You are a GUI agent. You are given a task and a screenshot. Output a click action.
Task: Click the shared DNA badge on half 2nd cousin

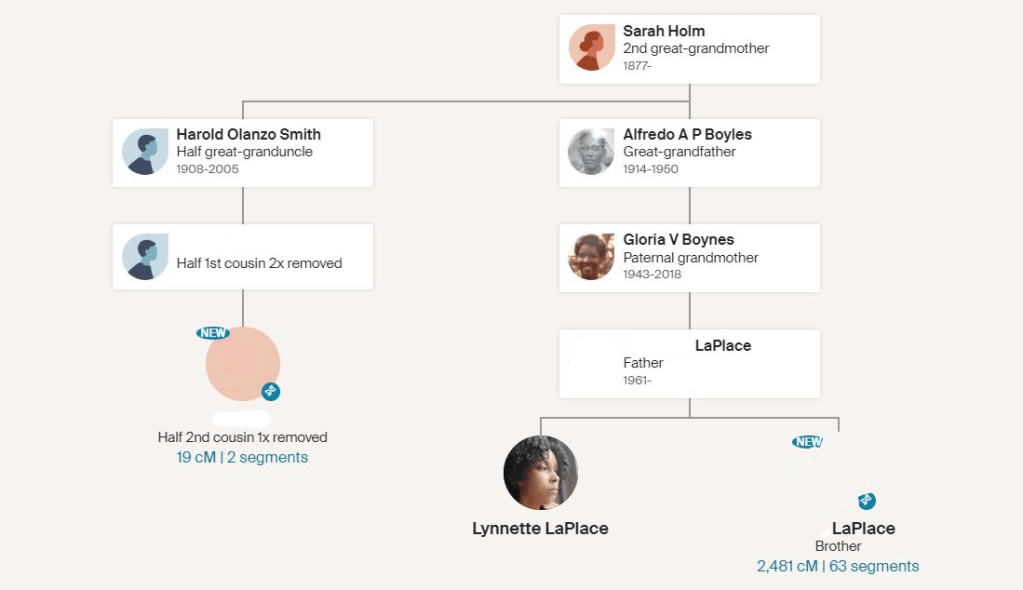click(271, 392)
